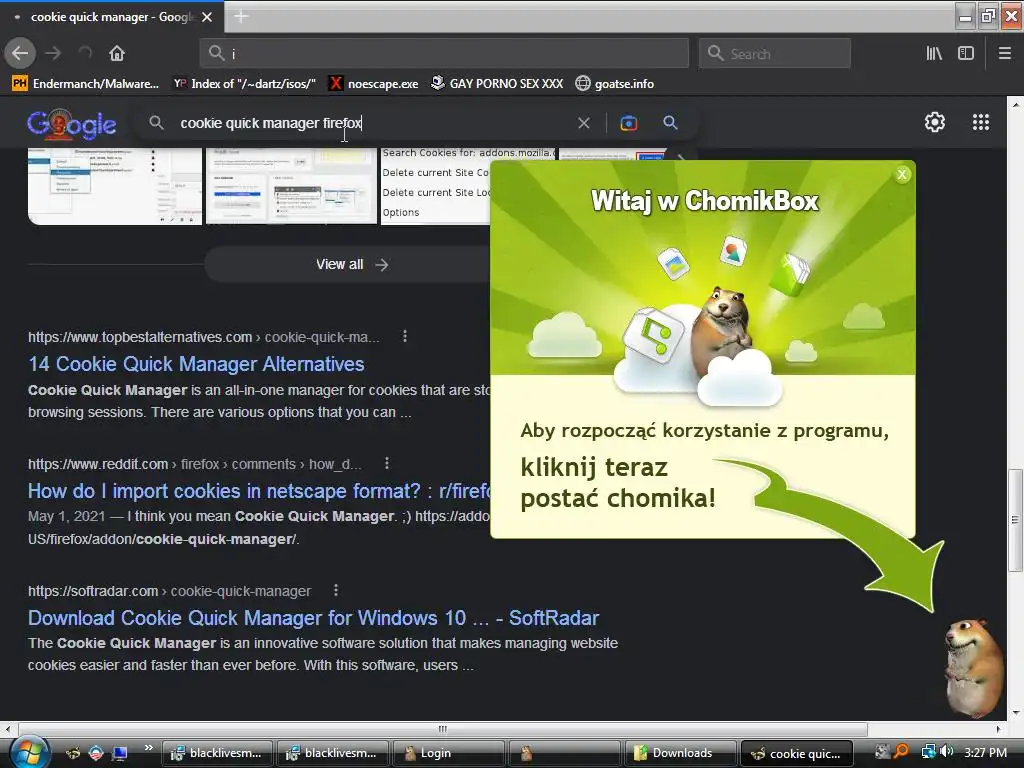
Task: Open the Search Cookies image thumbnail
Action: 436,186
